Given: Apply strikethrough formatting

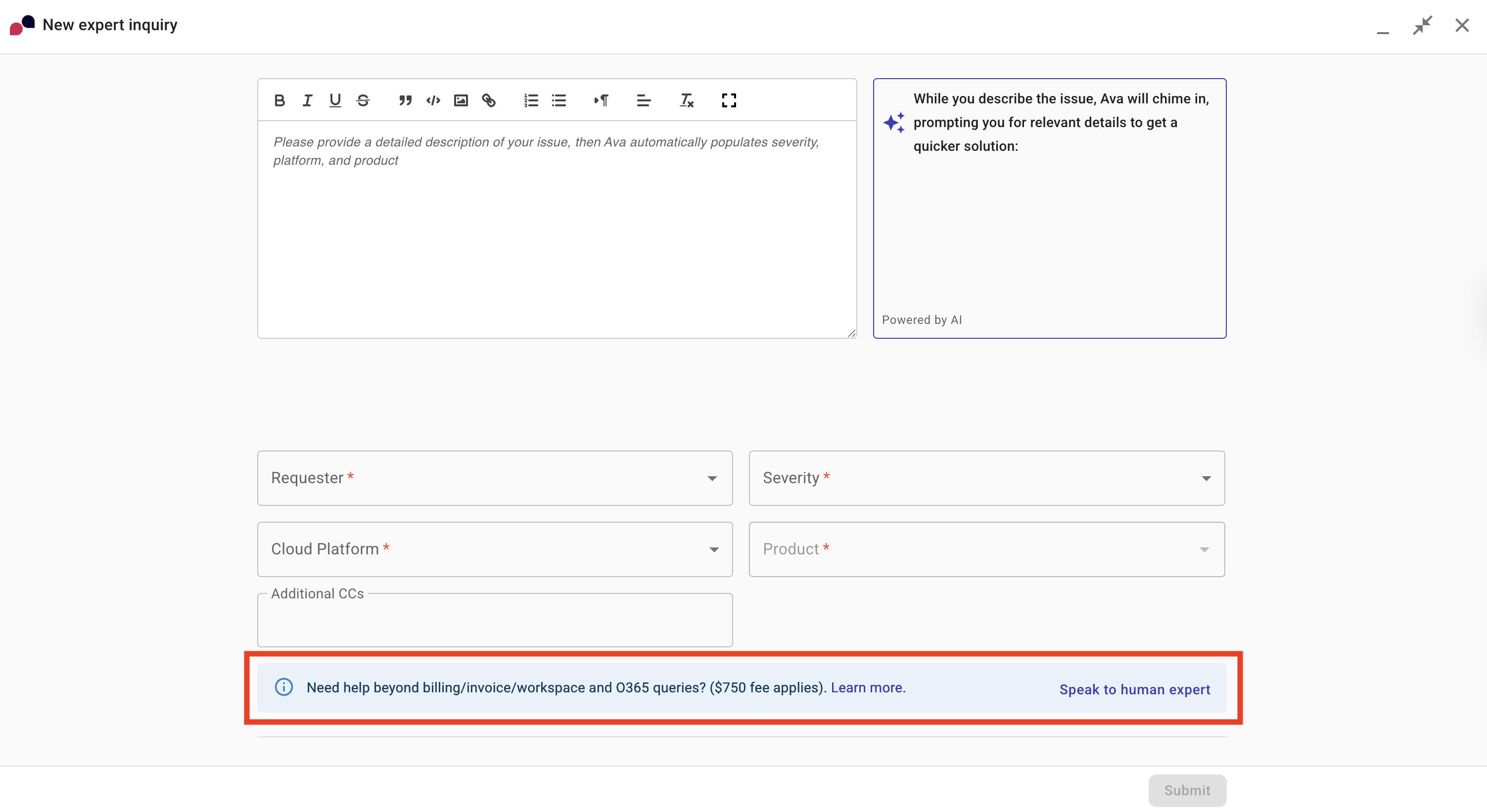Looking at the screenshot, I should click(363, 100).
